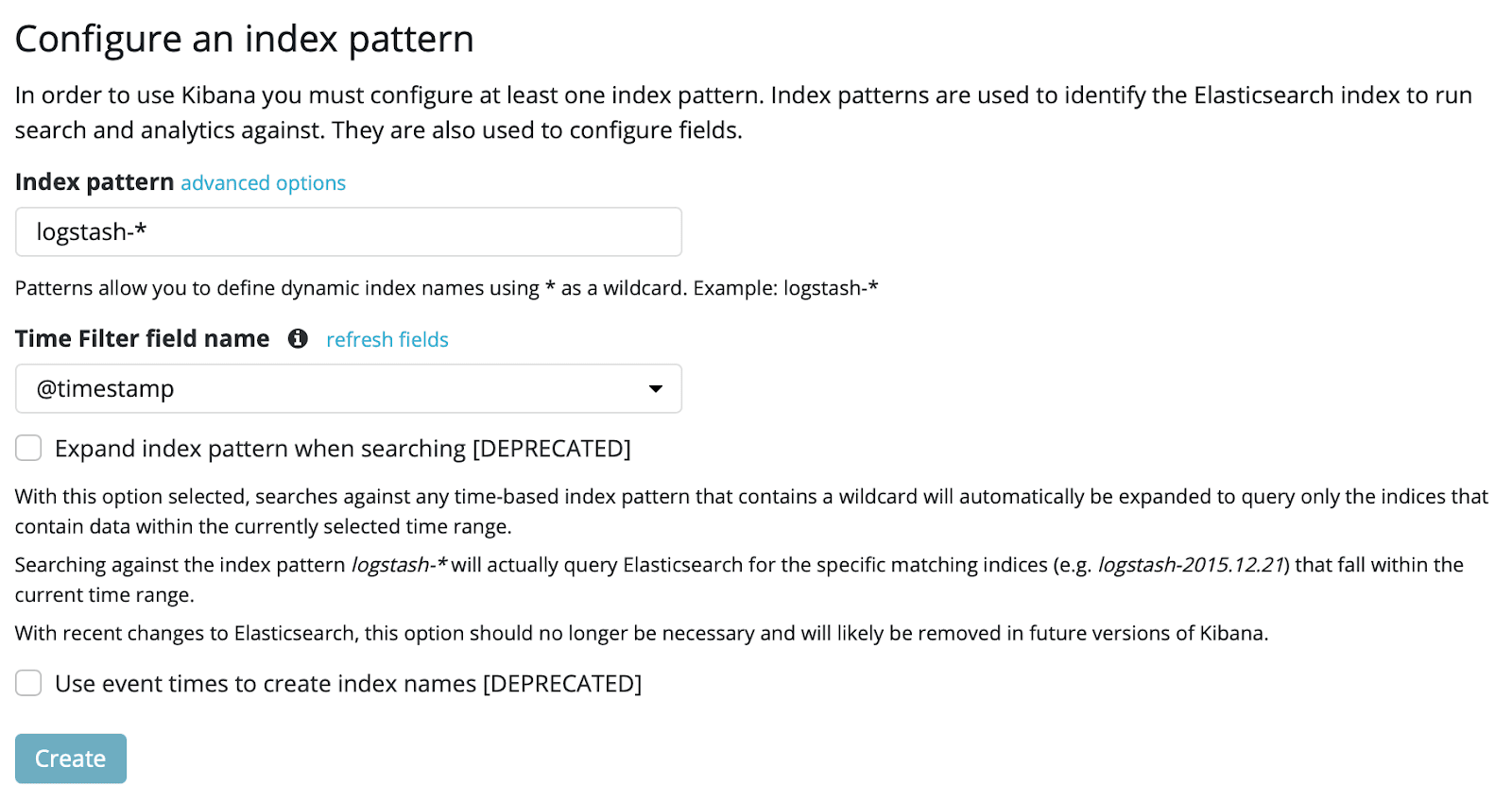Click the refresh fields link
This screenshot has height=802, width=1512.
[x=387, y=340]
